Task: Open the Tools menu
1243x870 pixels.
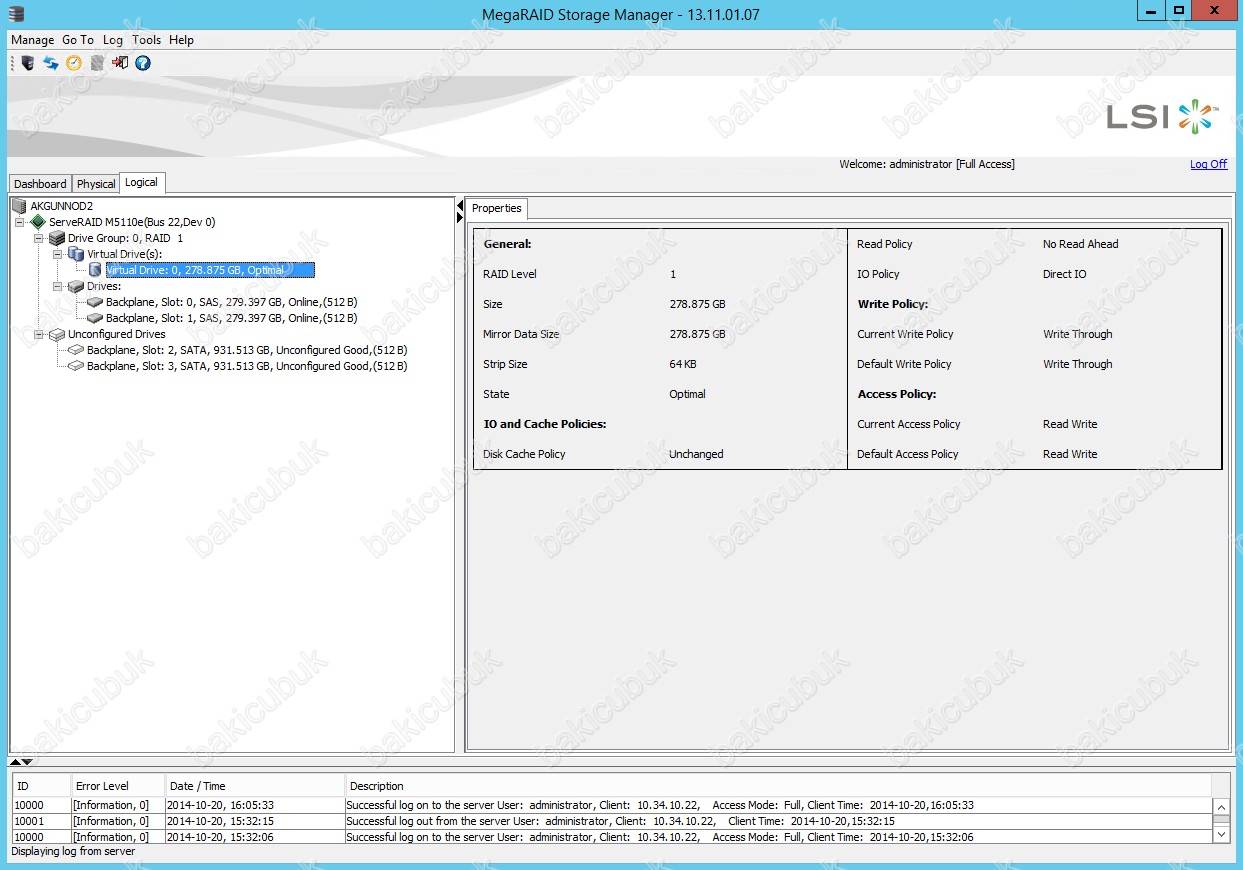Action: tap(146, 40)
